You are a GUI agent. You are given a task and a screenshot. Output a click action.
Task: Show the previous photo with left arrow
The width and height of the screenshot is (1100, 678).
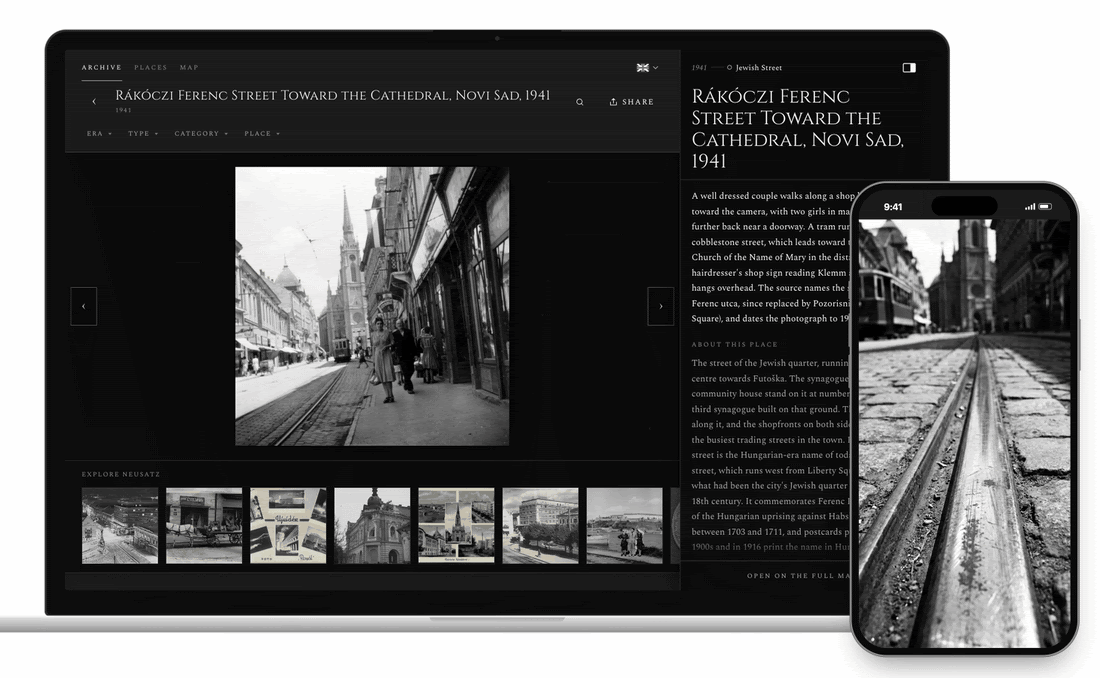pyautogui.click(x=83, y=306)
